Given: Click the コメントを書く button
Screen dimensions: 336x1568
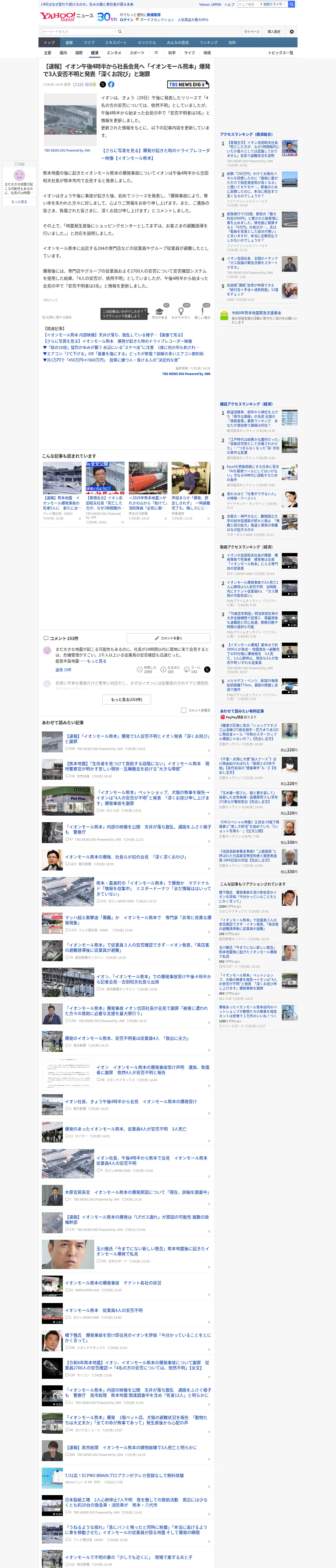Looking at the screenshot, I should coord(169,638).
